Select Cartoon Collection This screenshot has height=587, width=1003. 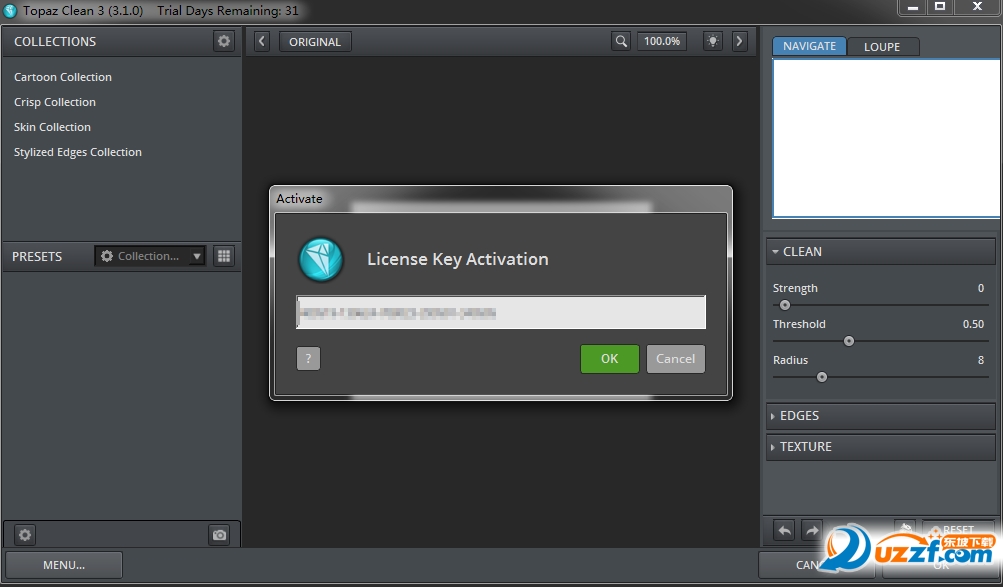point(63,77)
